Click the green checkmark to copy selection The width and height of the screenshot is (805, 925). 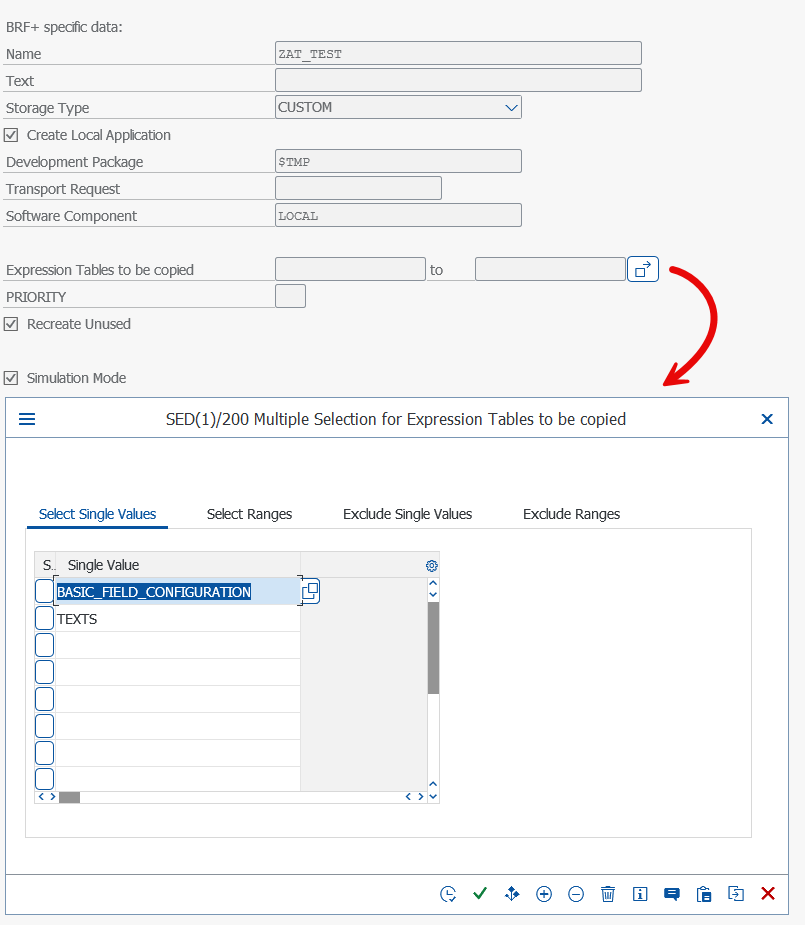(480, 894)
